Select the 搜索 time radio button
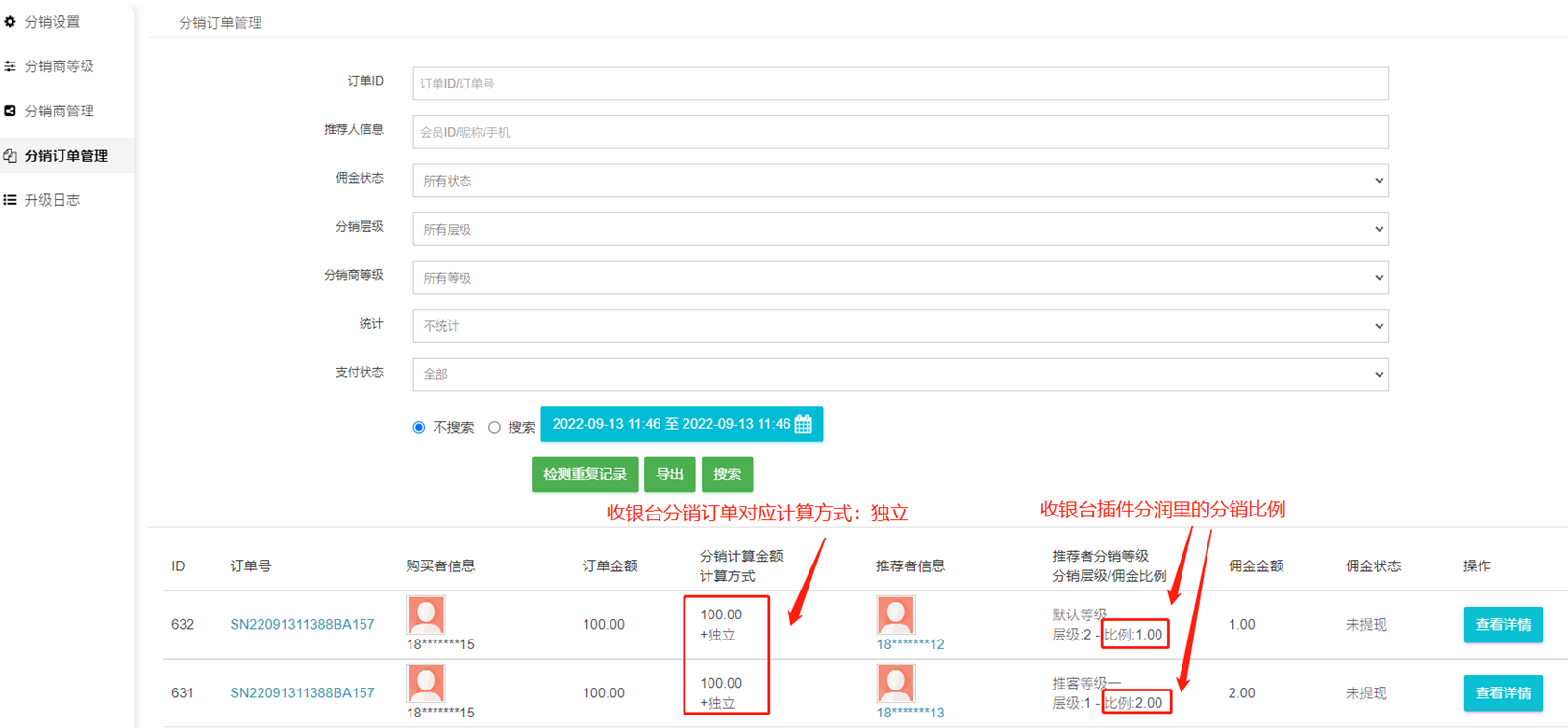This screenshot has width=1568, height=728. tap(494, 427)
